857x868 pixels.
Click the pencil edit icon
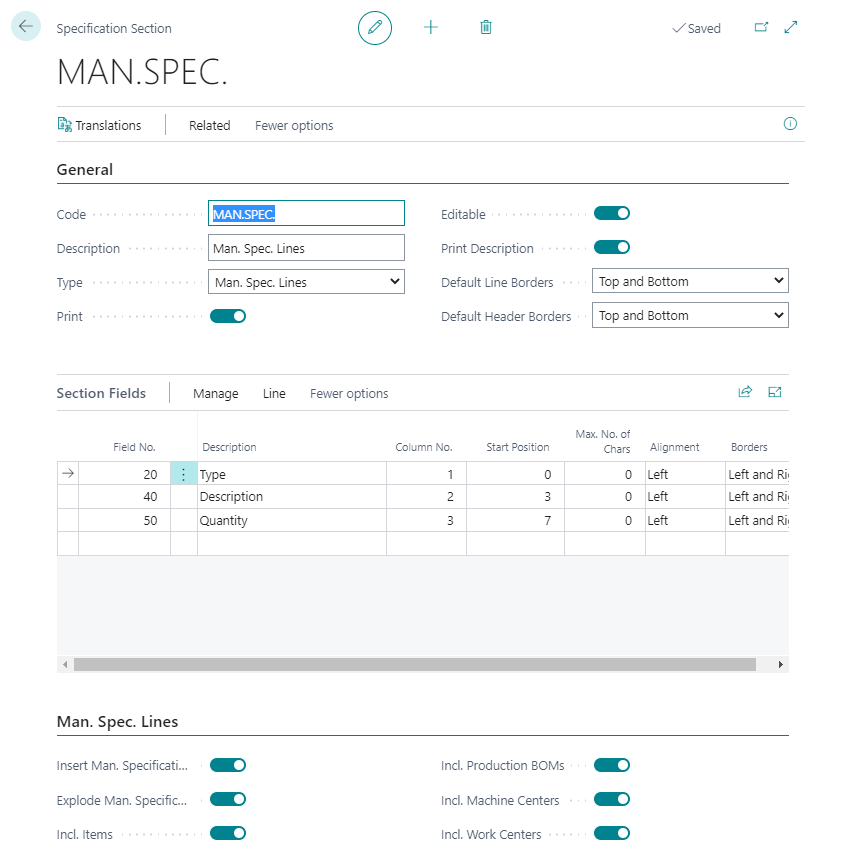point(375,28)
